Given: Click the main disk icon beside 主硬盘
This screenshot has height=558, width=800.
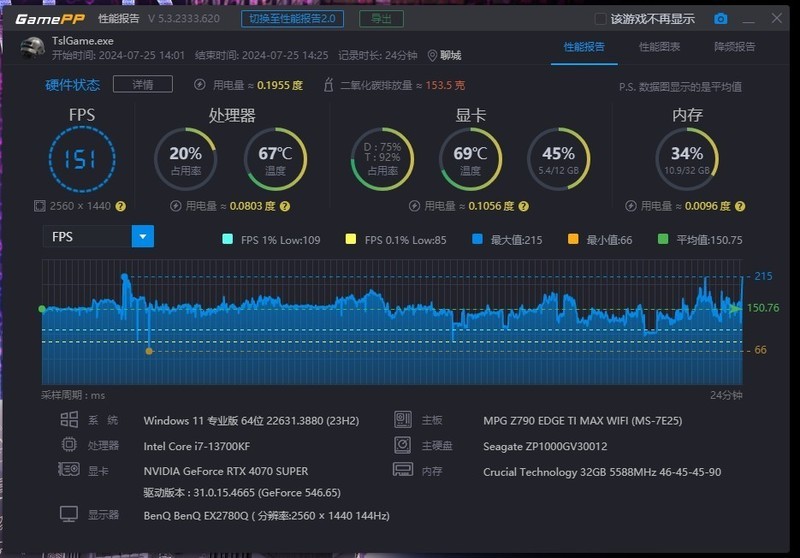Looking at the screenshot, I should 403,445.
